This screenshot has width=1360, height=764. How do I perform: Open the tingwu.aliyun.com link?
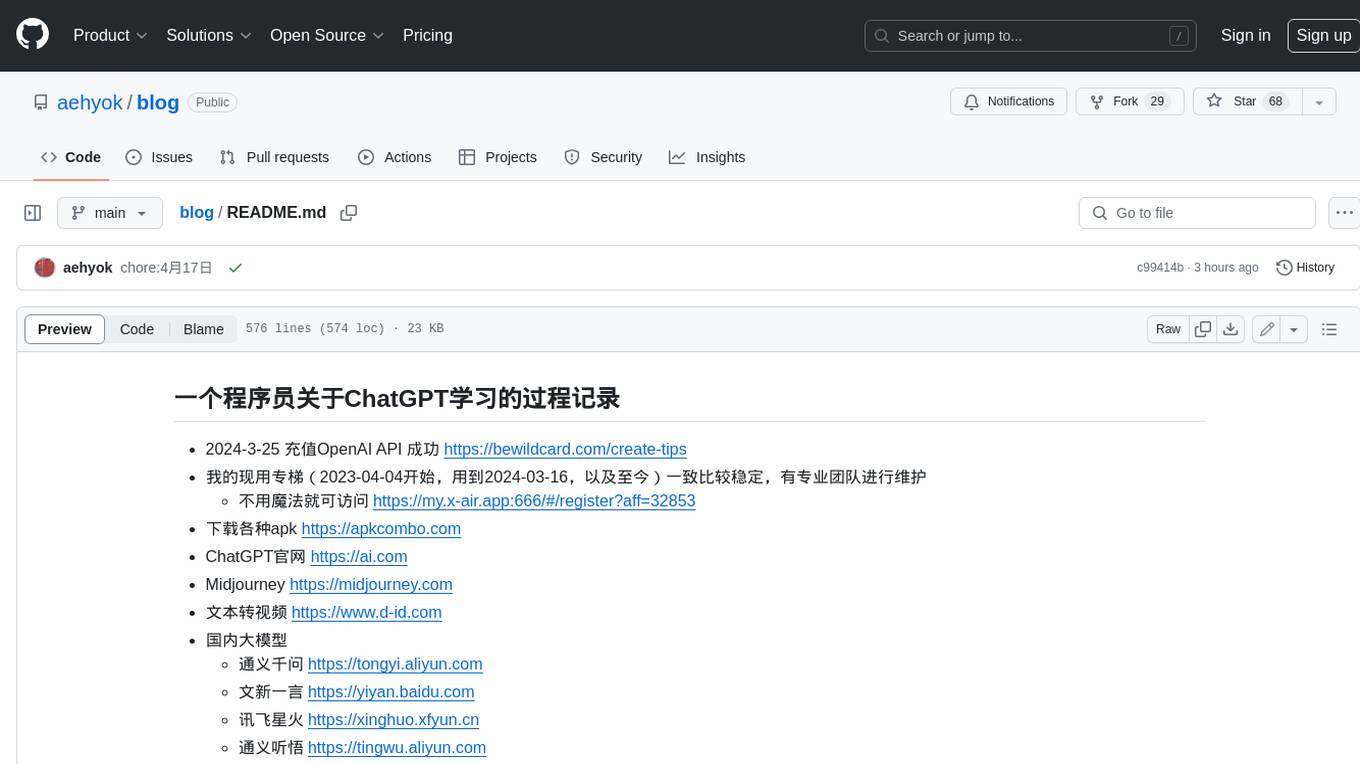(x=397, y=747)
